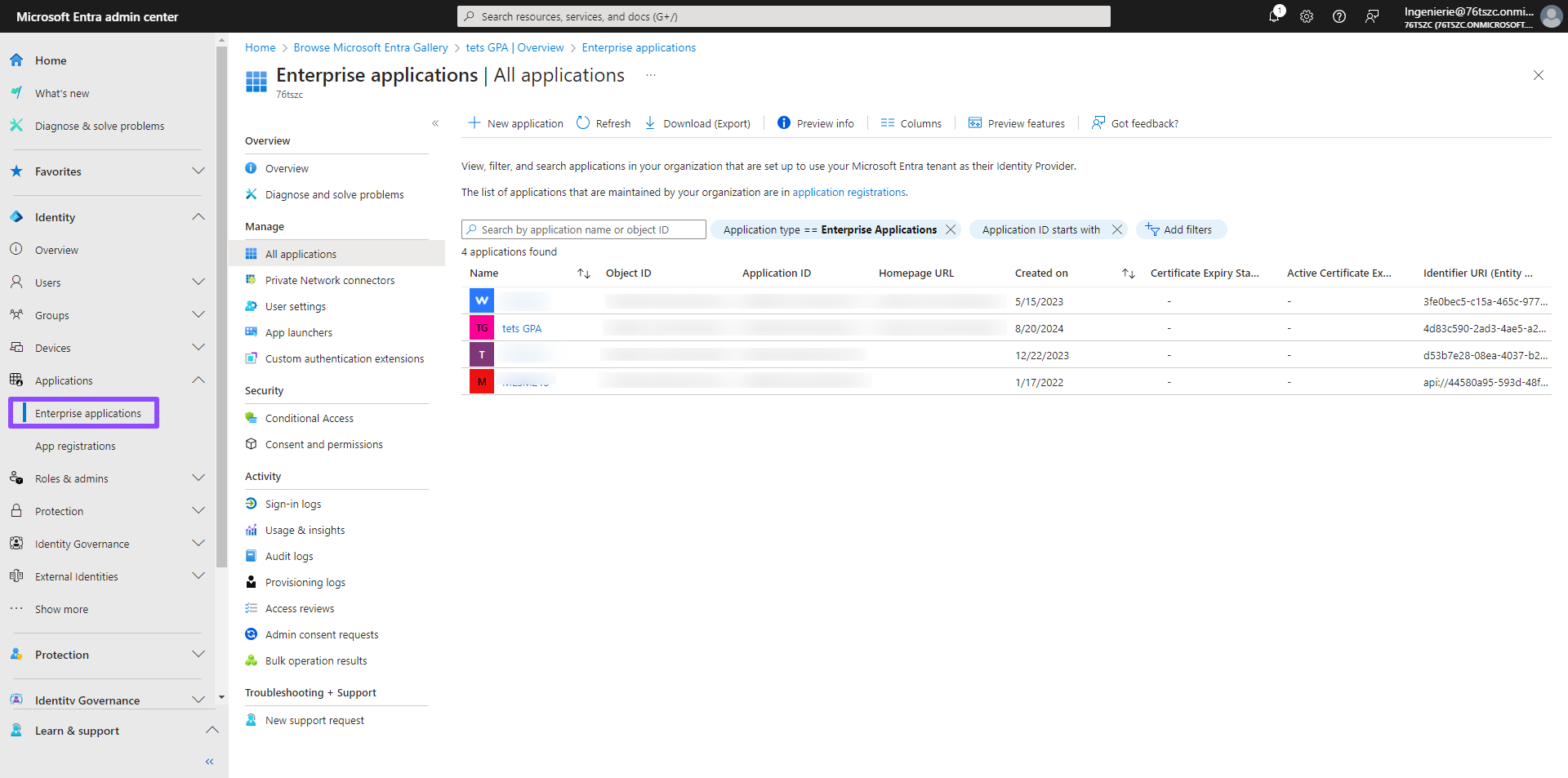Open the settings gear icon
Screen dimensions: 1568x778
click(x=1307, y=16)
